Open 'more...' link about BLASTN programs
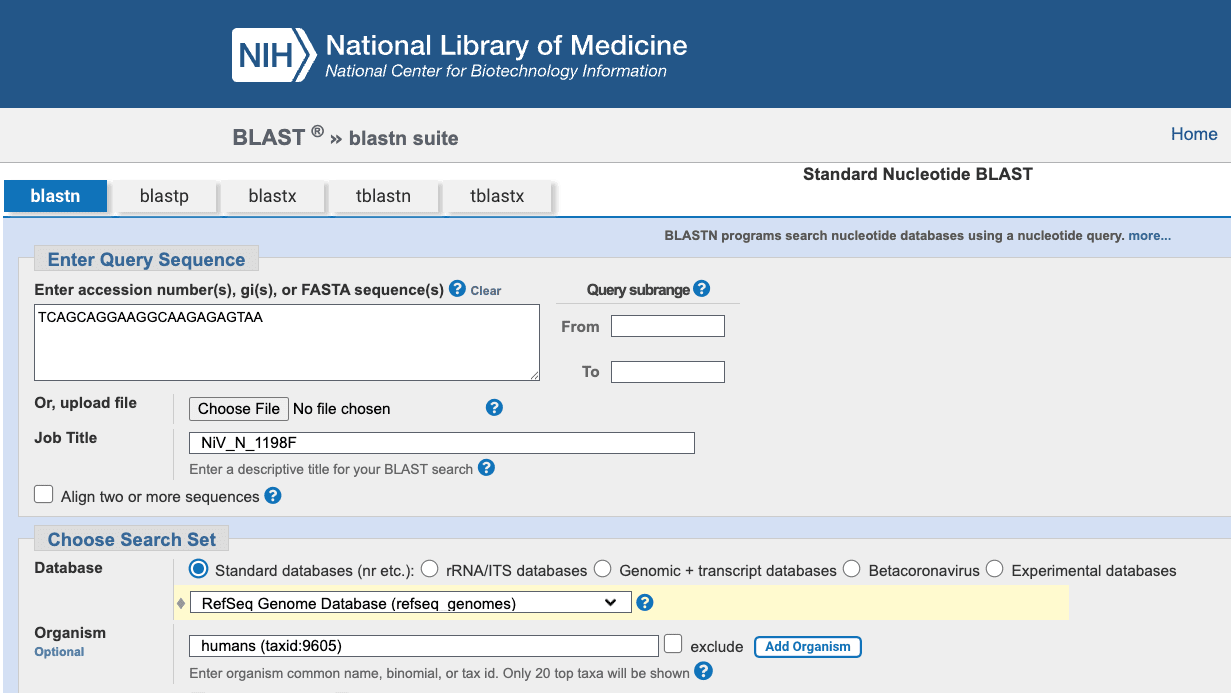 pos(1150,236)
